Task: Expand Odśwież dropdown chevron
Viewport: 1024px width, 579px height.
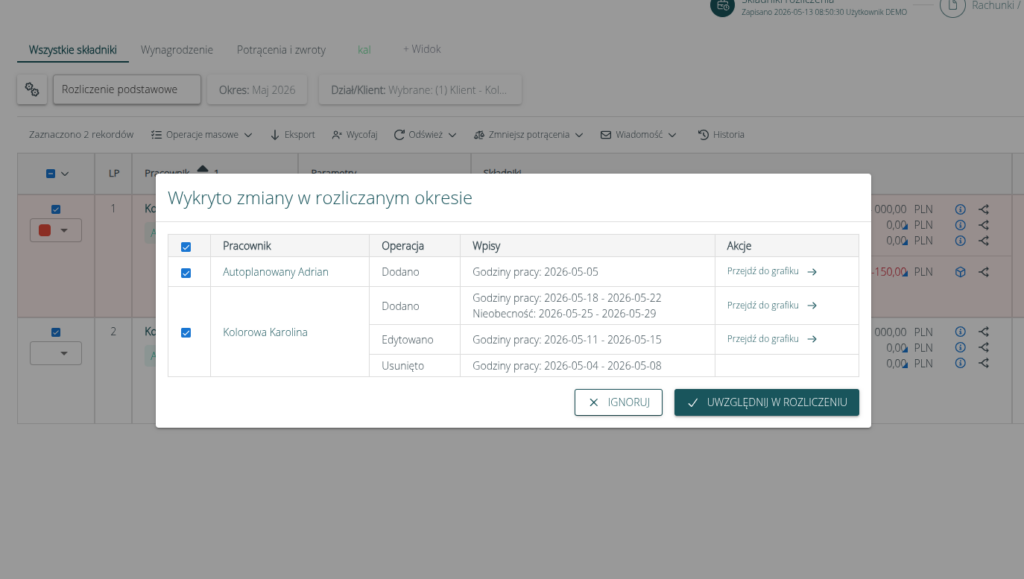Action: pyautogui.click(x=452, y=135)
